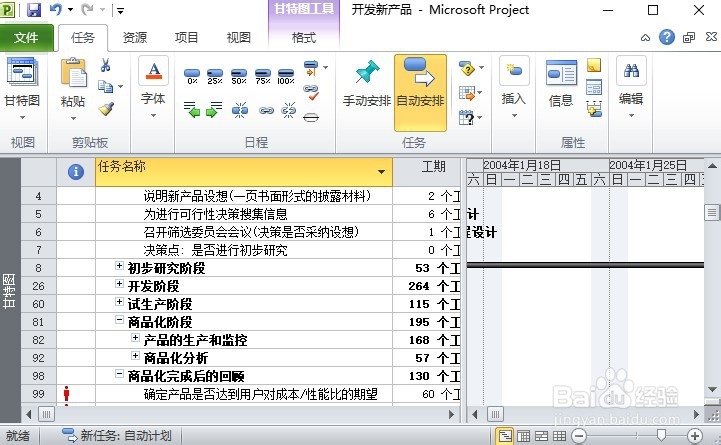Open the Font (字体) group button
Screen dimensions: 721x445
[153, 87]
